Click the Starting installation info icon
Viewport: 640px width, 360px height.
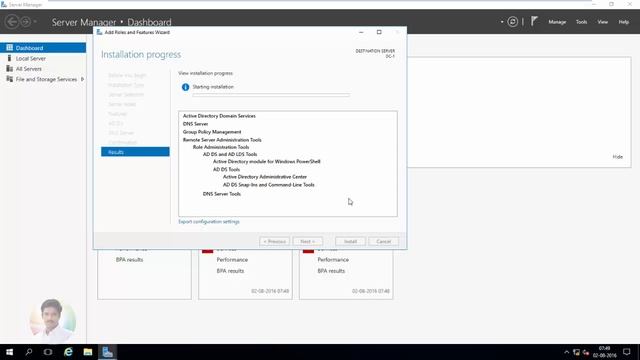pyautogui.click(x=185, y=87)
